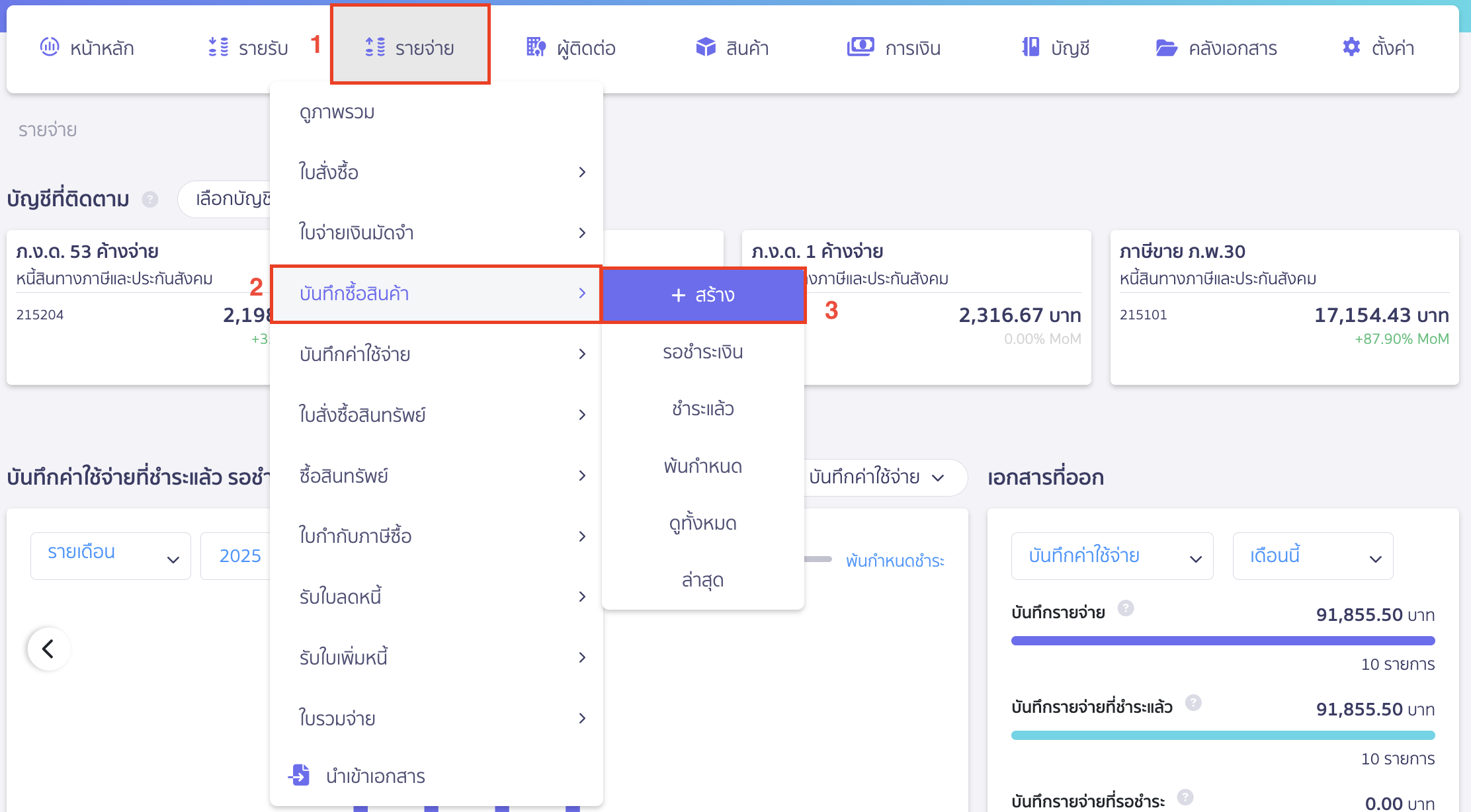Image resolution: width=1471 pixels, height=812 pixels.
Task: Open the การเงิน tab
Action: click(x=894, y=48)
